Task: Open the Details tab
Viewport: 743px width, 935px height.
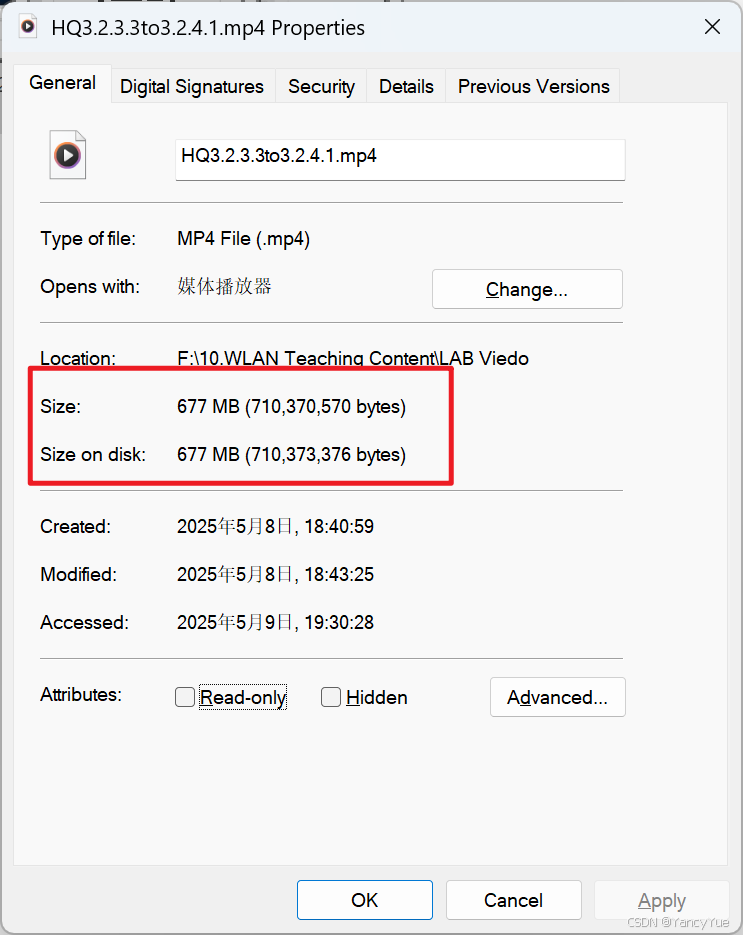Action: (406, 86)
